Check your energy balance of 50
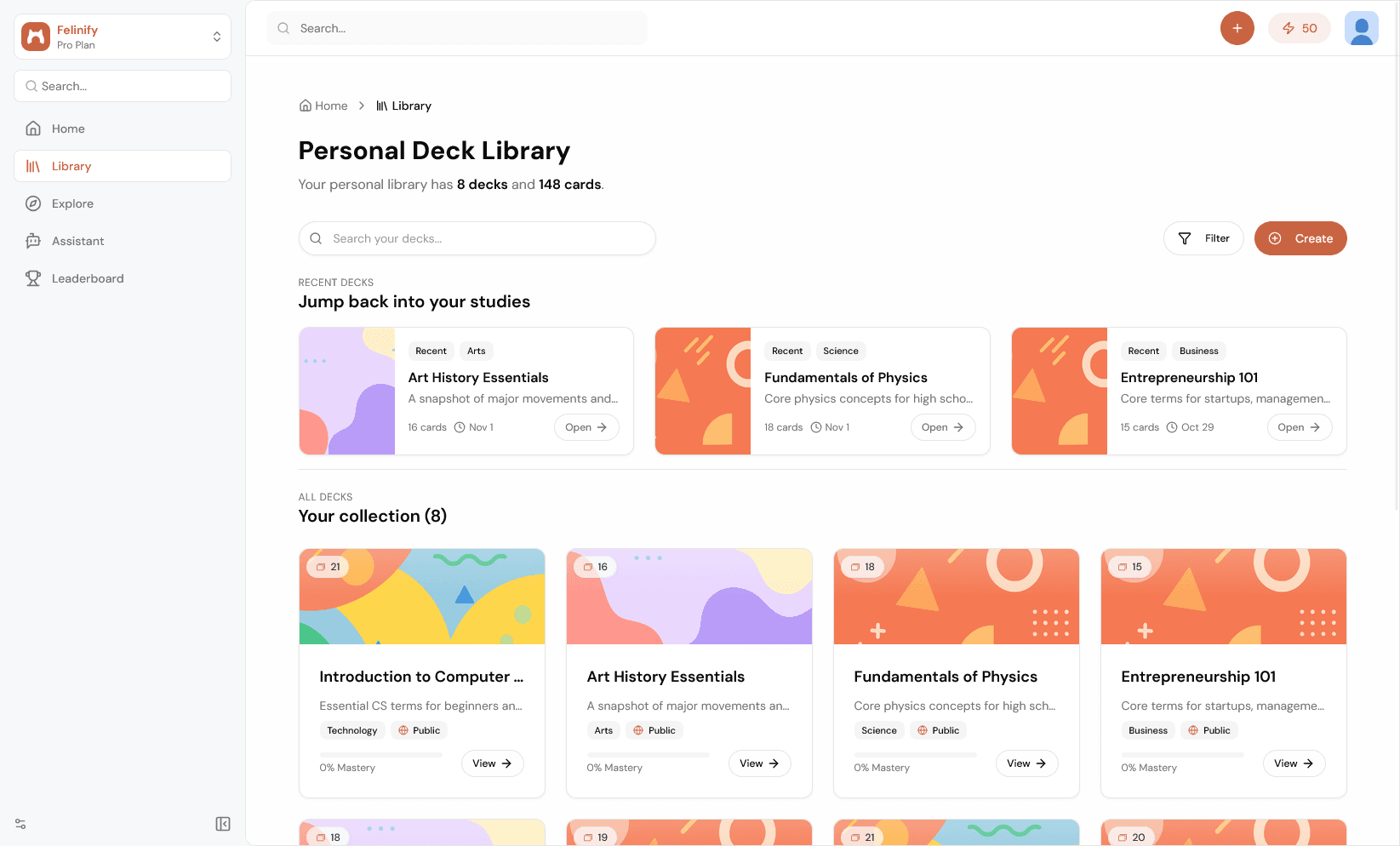The width and height of the screenshot is (1400, 846). coord(1299,28)
